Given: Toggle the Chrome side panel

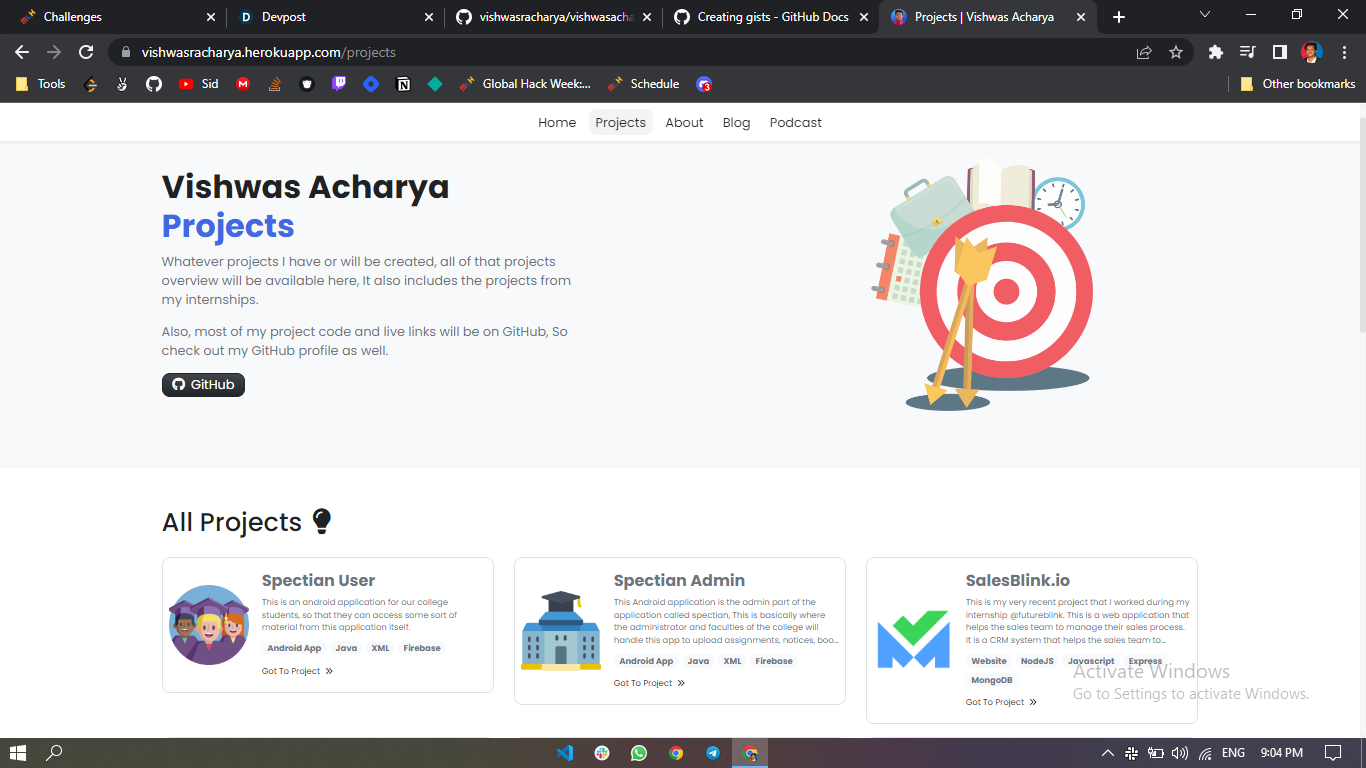Looking at the screenshot, I should pos(1279,52).
